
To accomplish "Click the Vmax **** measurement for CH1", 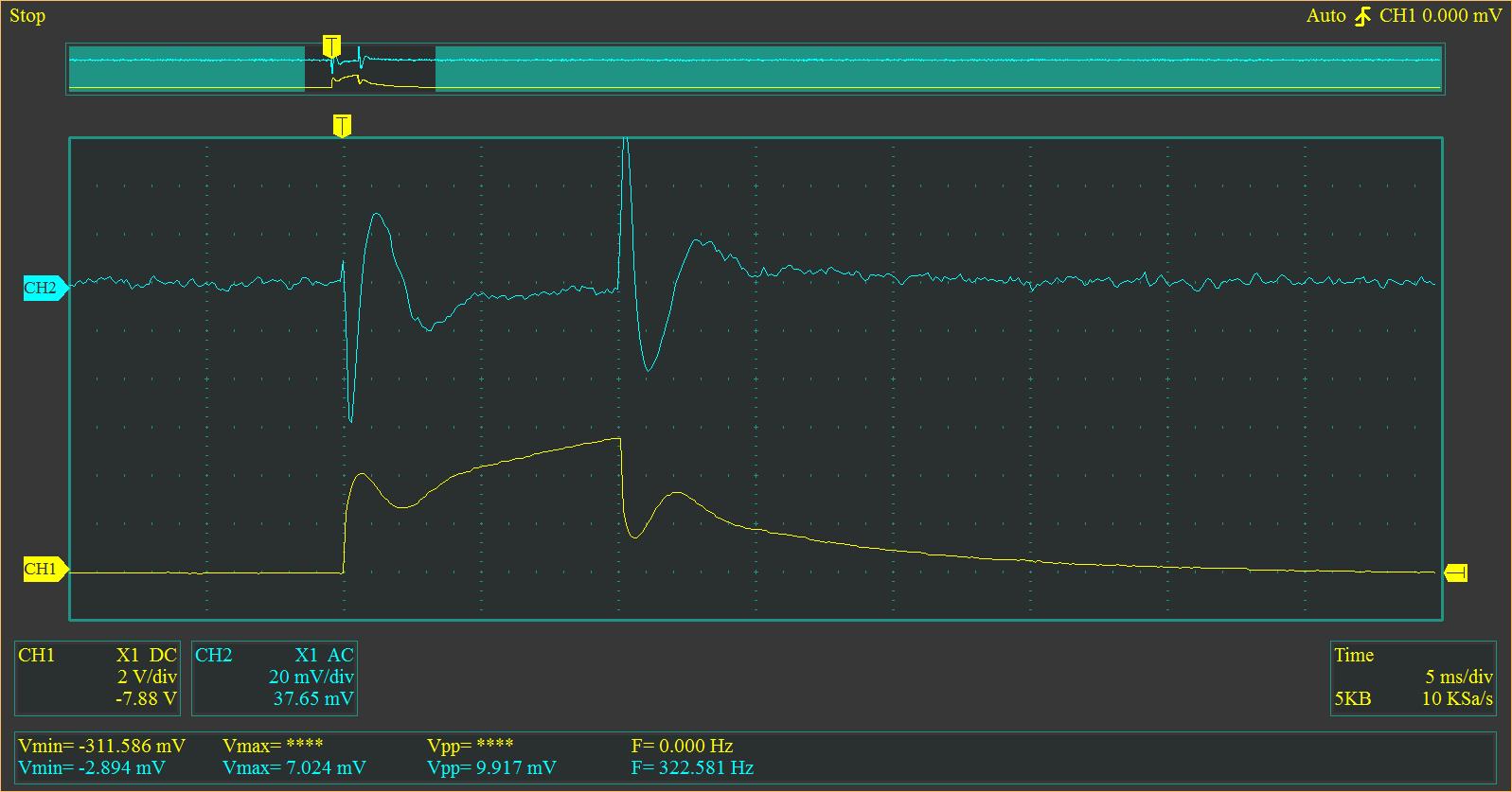I will [273, 746].
